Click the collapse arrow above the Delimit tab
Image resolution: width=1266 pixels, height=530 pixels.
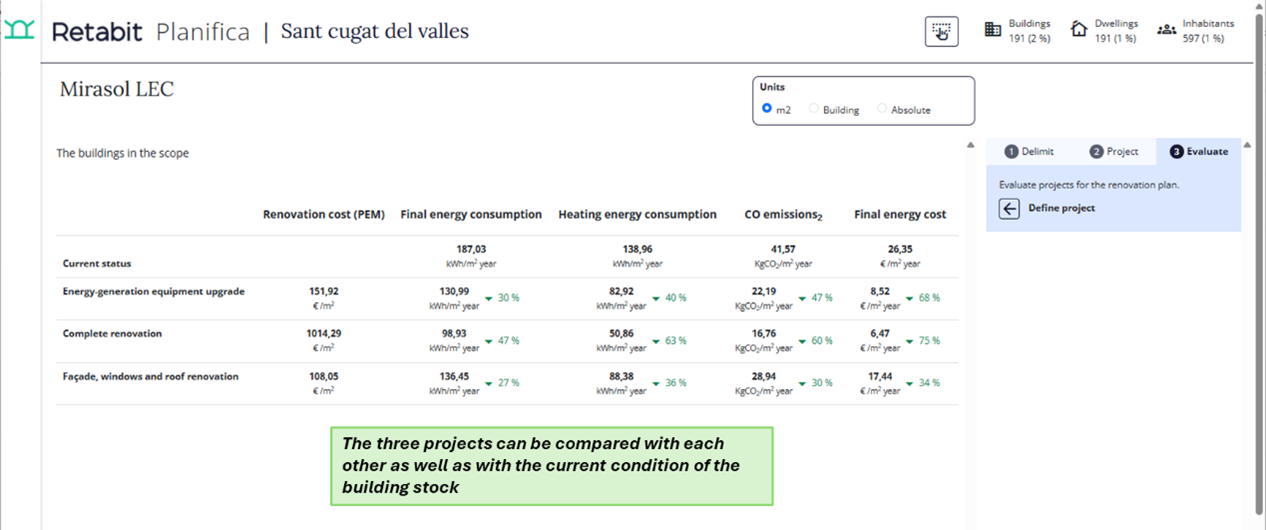point(970,146)
